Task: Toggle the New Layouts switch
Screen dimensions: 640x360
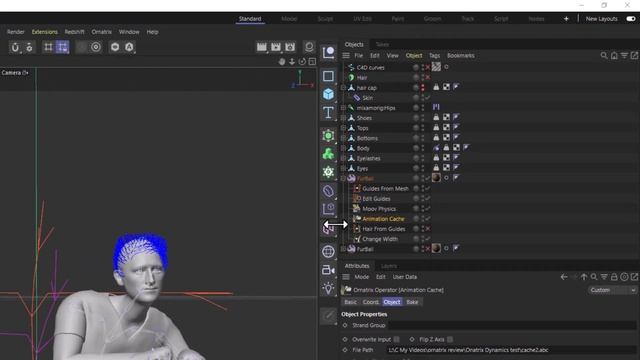Action: (631, 19)
